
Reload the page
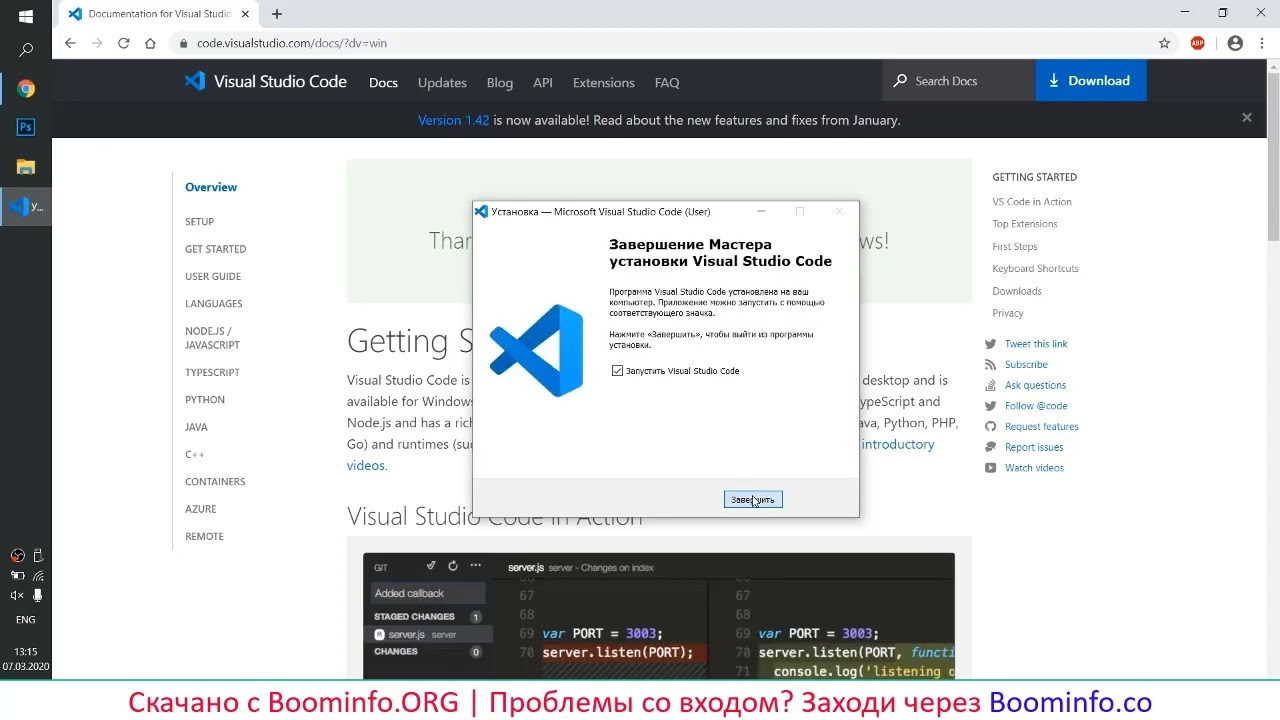pyautogui.click(x=124, y=43)
